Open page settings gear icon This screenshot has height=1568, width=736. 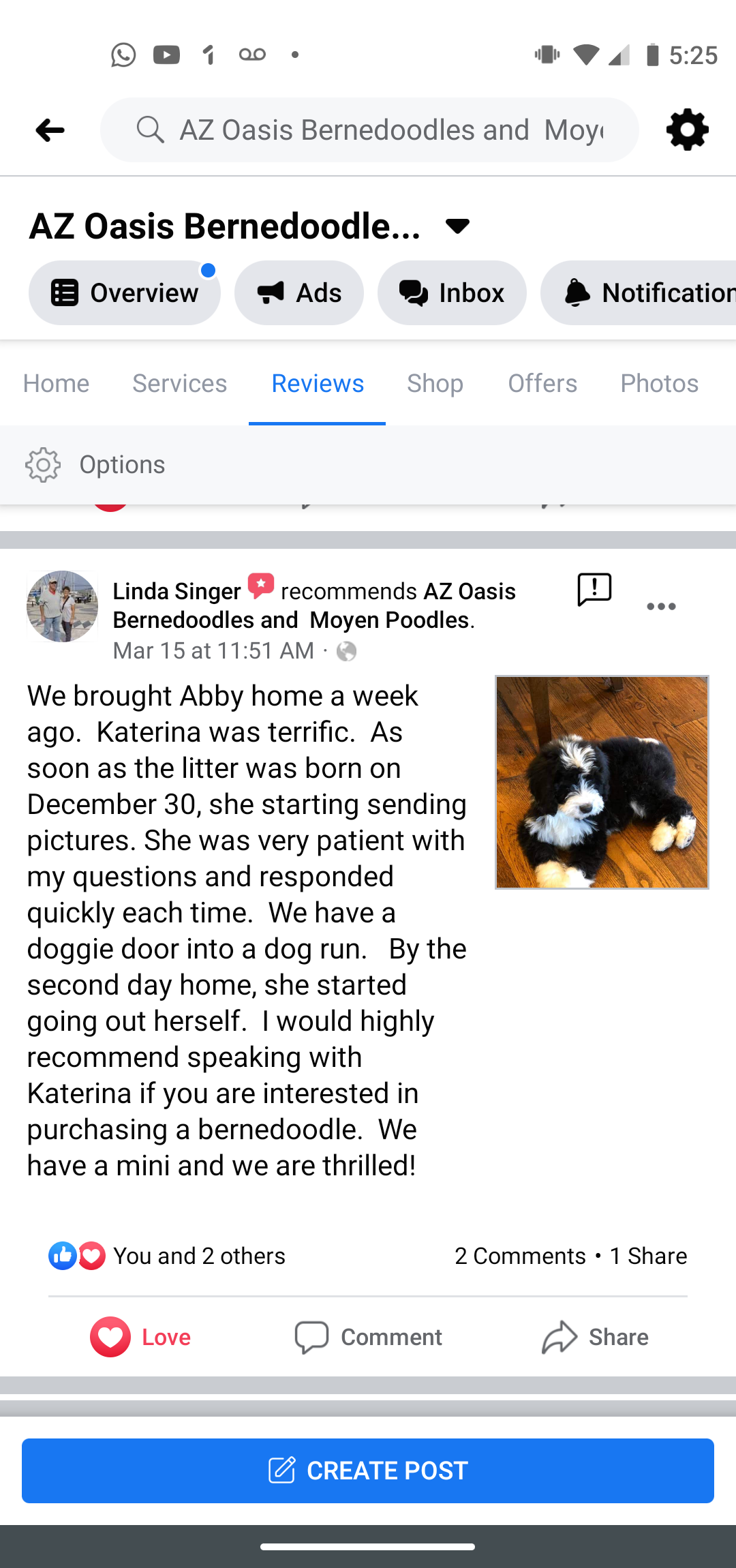coord(687,130)
